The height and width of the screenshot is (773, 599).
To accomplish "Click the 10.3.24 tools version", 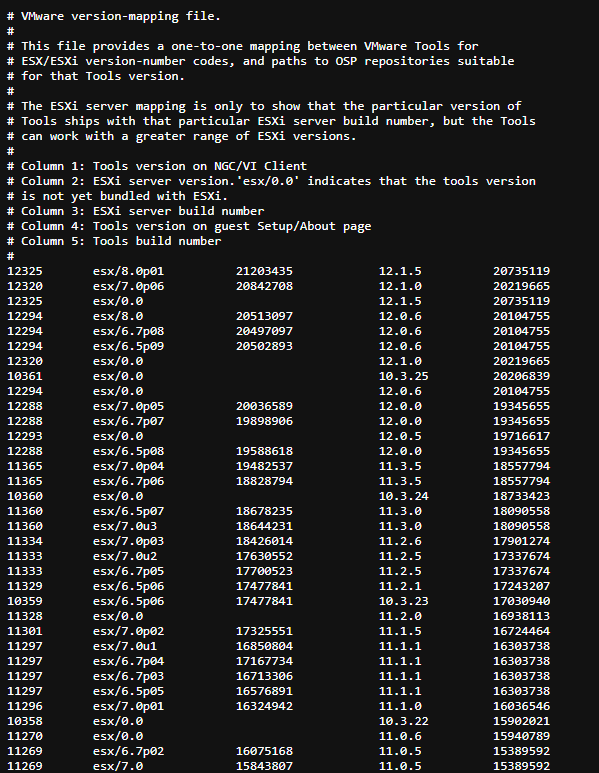I will click(403, 496).
